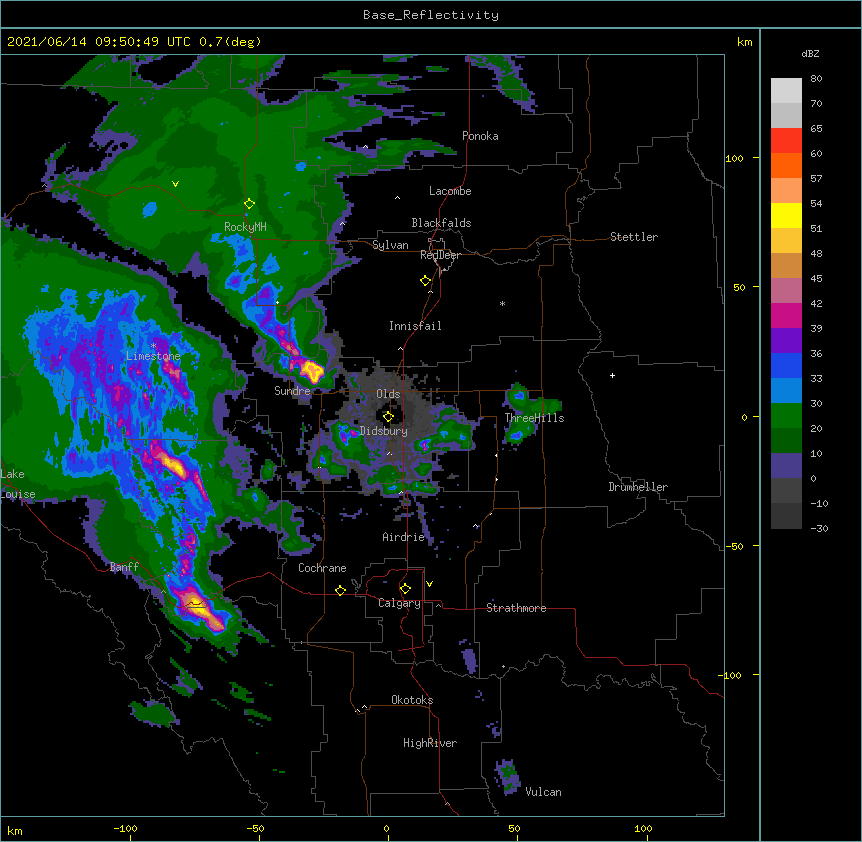Click the white plus marker northwest of Drumheller
The height and width of the screenshot is (842, 862).
tap(612, 375)
